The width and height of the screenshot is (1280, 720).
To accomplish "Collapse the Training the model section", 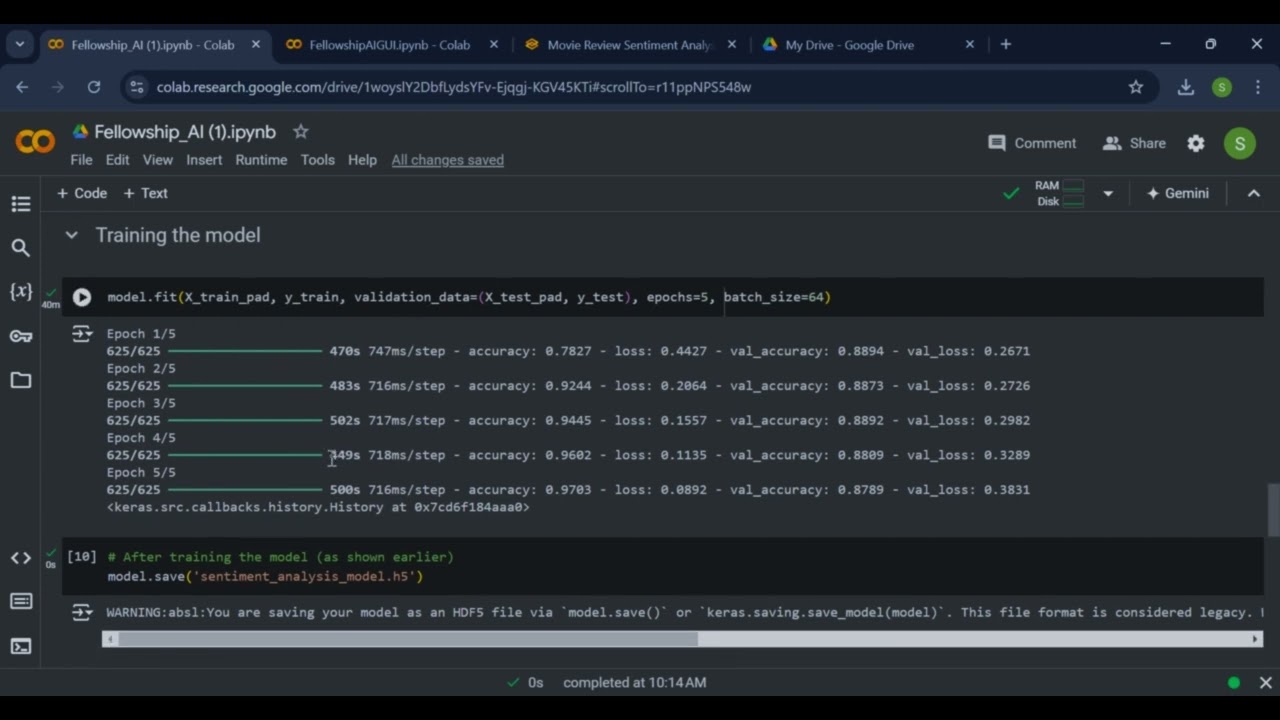I will click(71, 235).
